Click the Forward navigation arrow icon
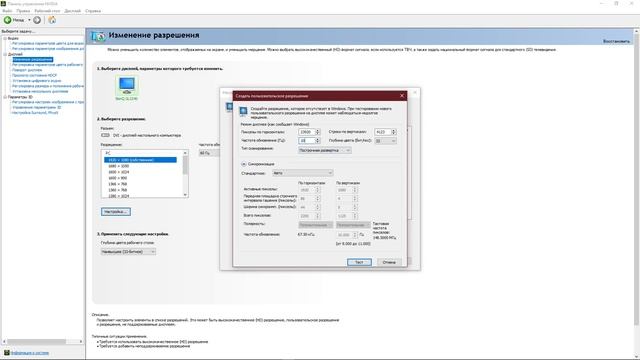Viewport: 640px width, 360px height. pos(37,20)
